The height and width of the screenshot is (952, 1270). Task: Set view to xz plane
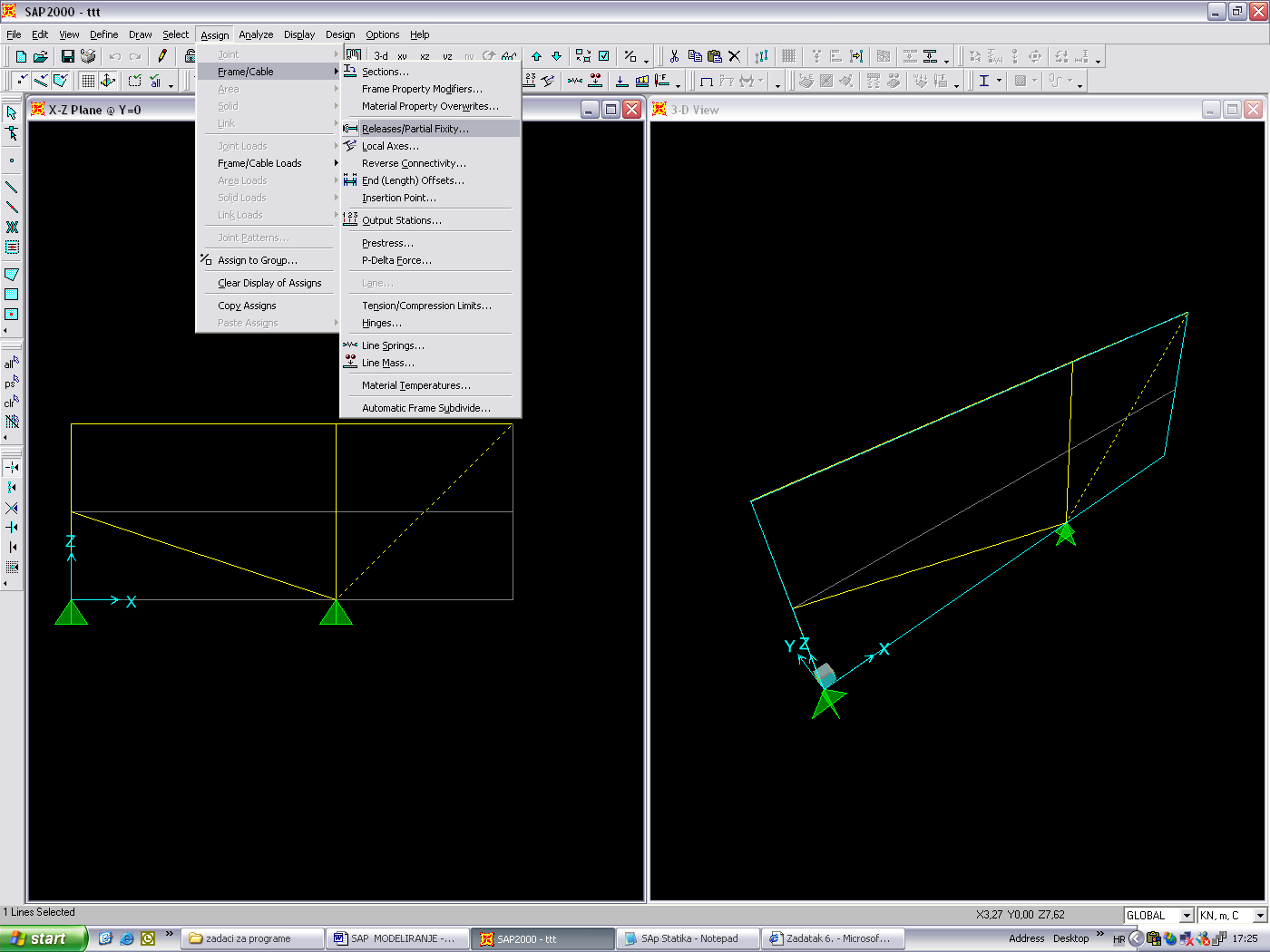click(x=425, y=56)
